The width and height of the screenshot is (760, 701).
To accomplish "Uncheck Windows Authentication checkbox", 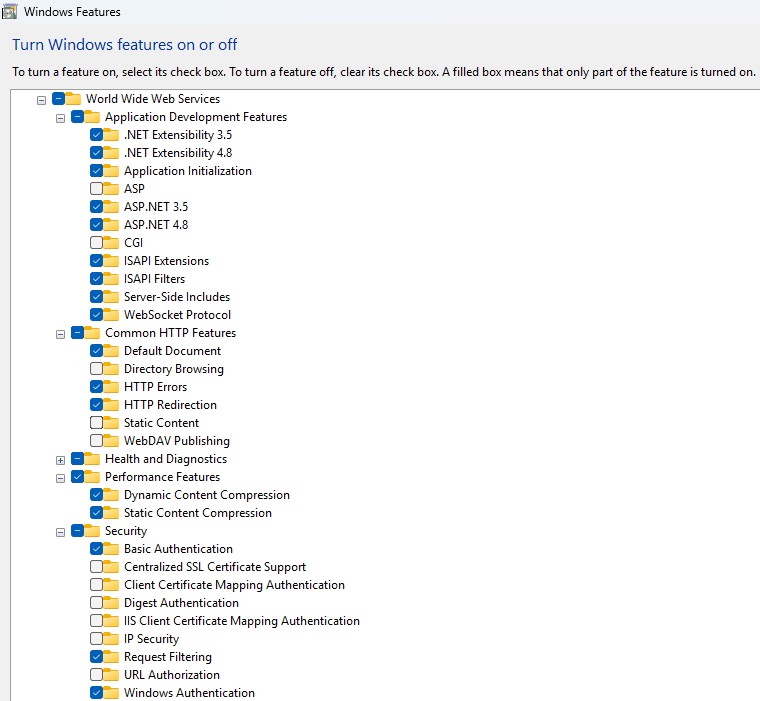I will click(96, 692).
